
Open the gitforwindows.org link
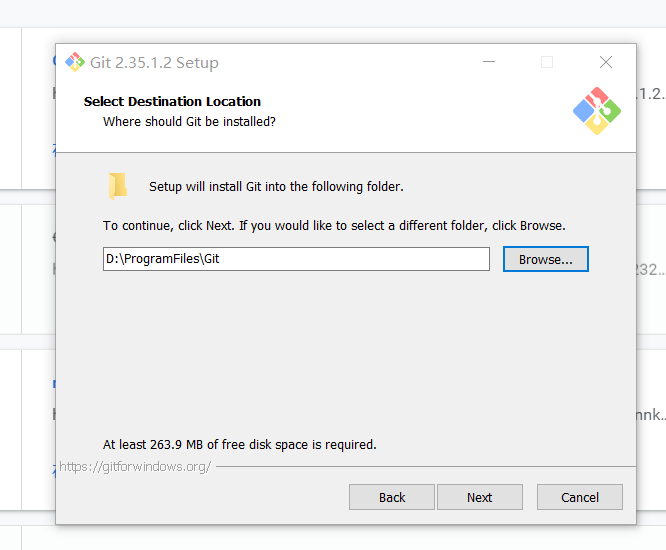[x=135, y=467]
